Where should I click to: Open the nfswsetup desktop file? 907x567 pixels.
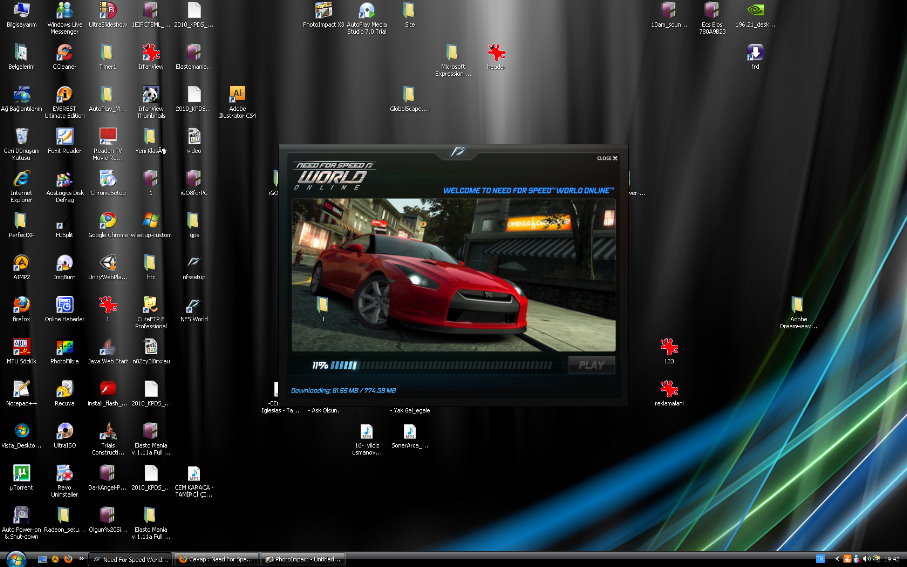coord(194,266)
